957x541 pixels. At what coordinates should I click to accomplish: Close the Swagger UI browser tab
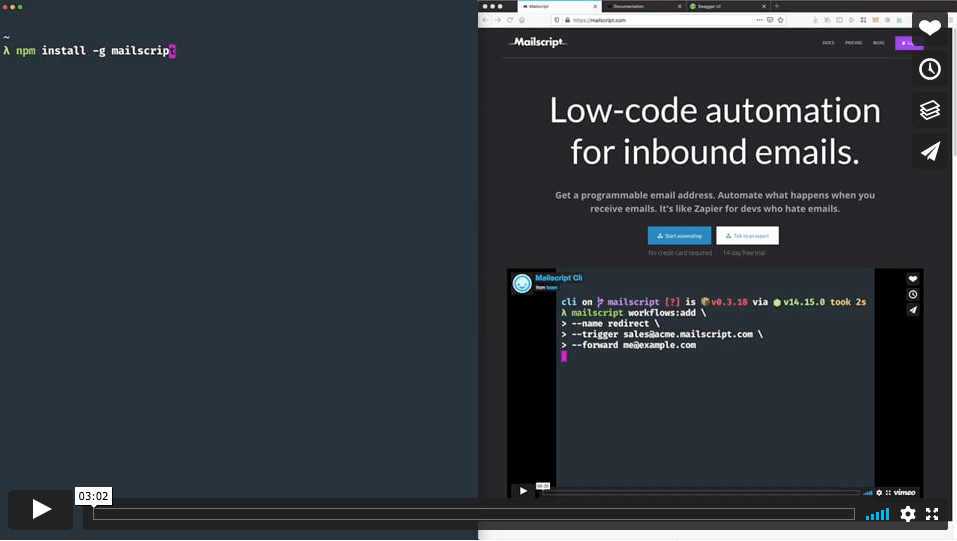click(764, 6)
